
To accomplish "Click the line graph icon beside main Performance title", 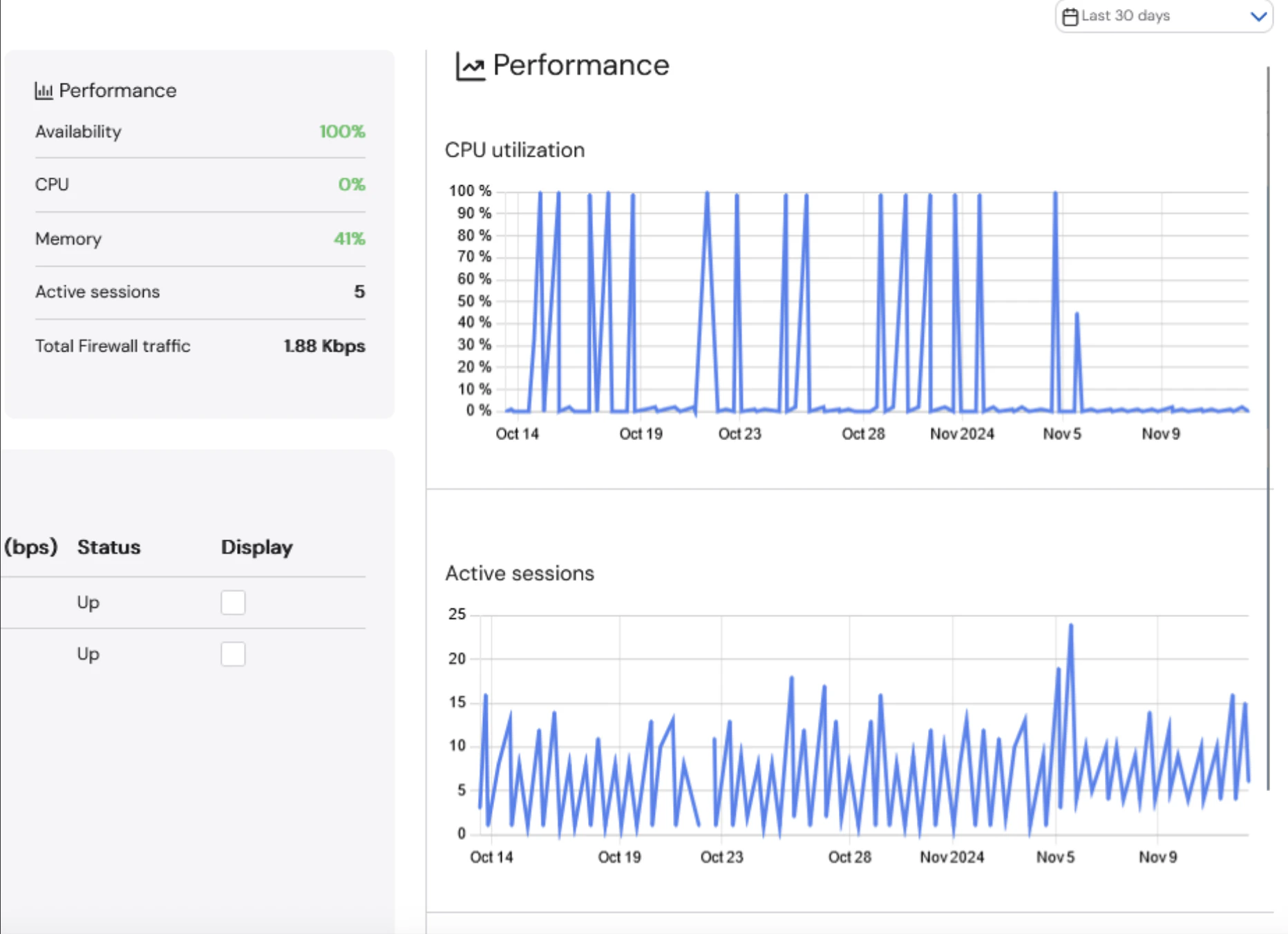I will (470, 66).
